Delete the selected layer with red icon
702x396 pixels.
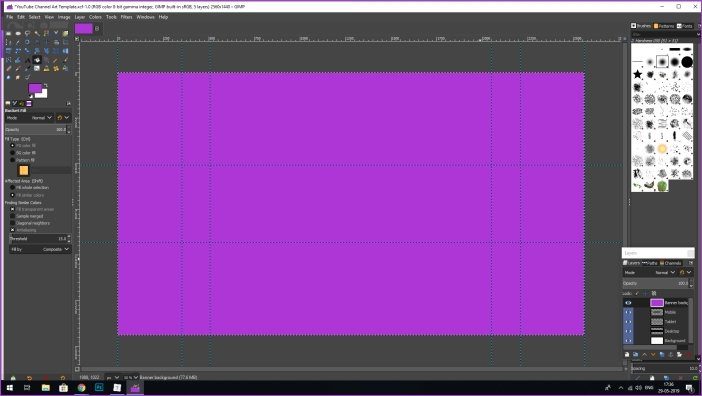pyautogui.click(x=688, y=354)
